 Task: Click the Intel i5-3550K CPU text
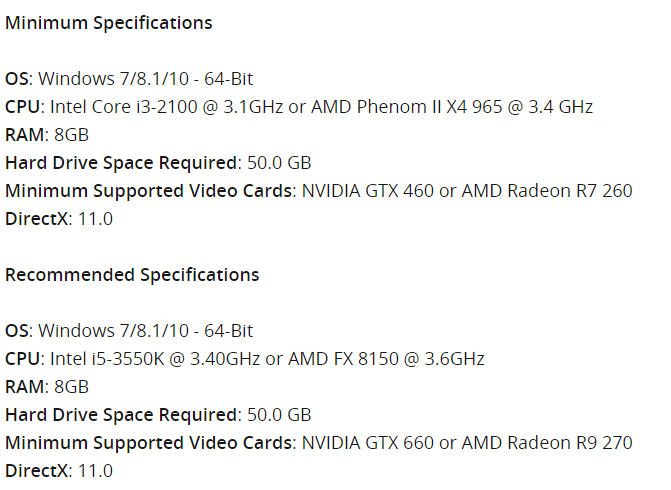[107, 359]
